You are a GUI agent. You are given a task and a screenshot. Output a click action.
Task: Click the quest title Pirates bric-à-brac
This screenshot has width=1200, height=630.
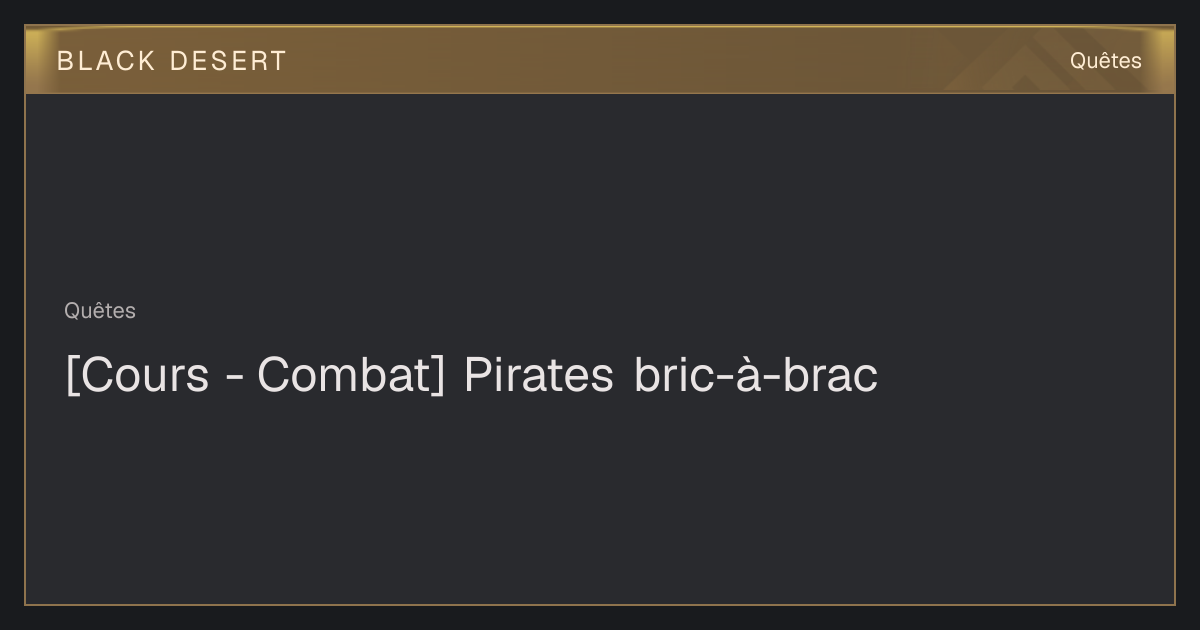click(x=472, y=376)
